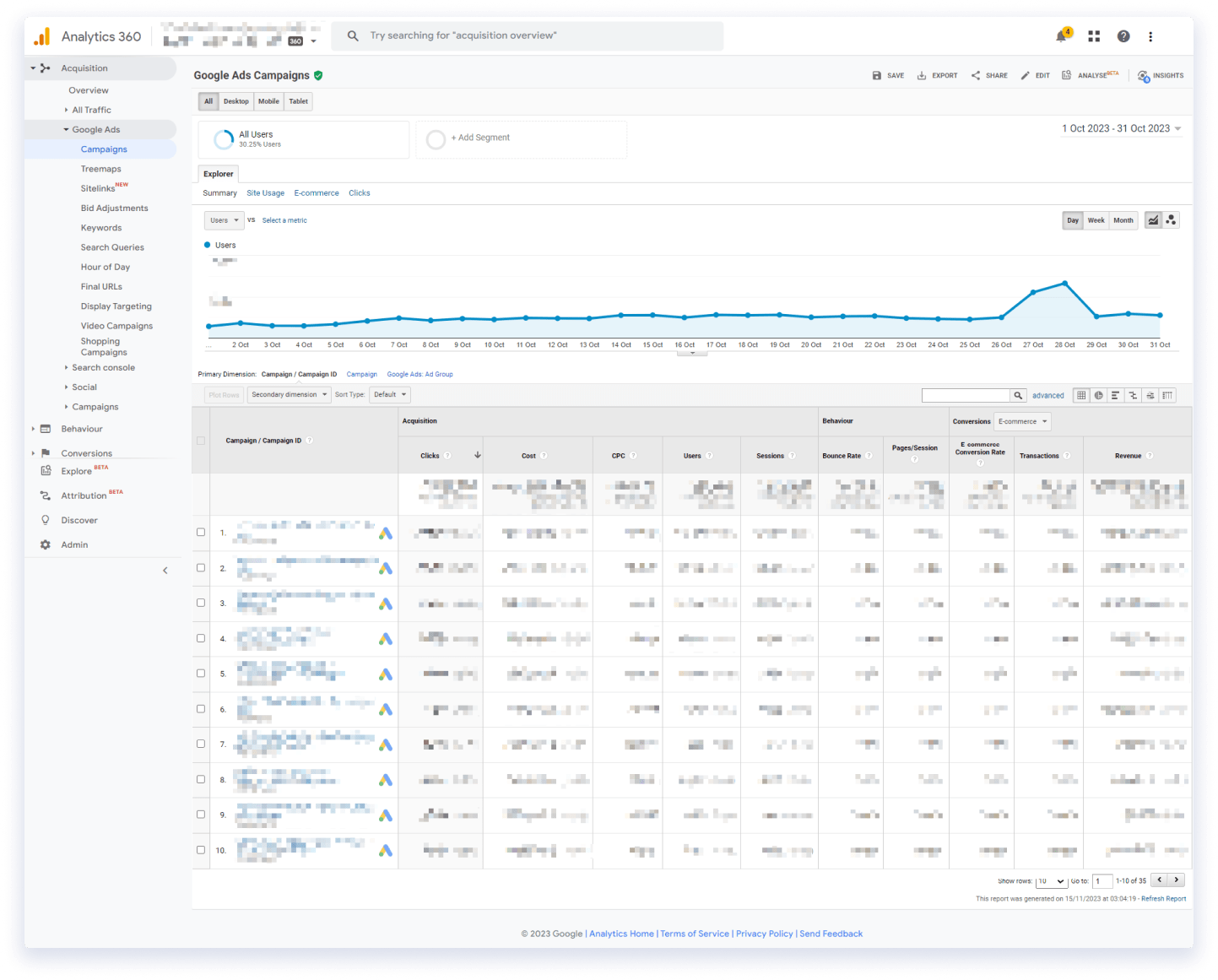This screenshot has width=1218, height=980.
Task: Click the table search magnifier button
Action: (1019, 395)
